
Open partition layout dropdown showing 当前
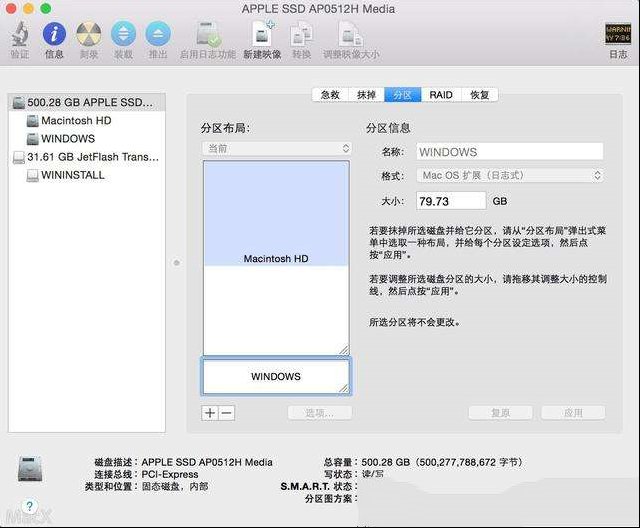tap(277, 148)
